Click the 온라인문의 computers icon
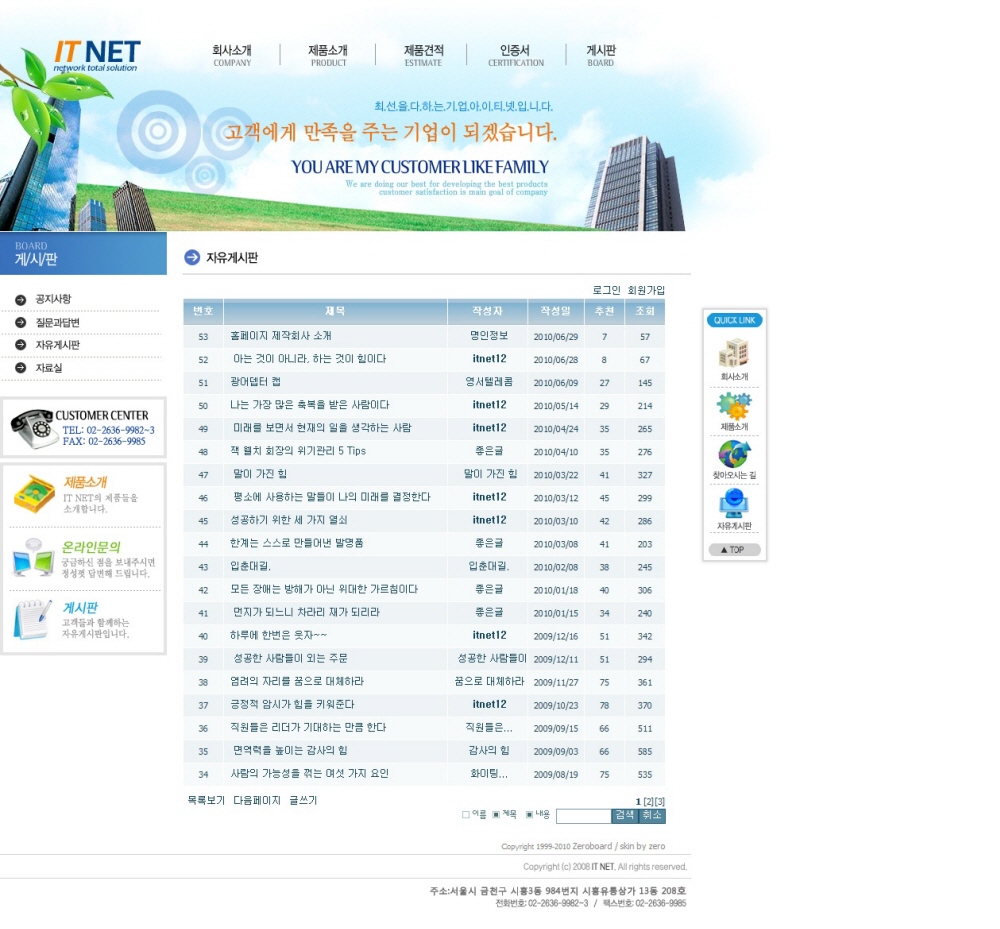Image resolution: width=1000 pixels, height=929 pixels. (33, 558)
